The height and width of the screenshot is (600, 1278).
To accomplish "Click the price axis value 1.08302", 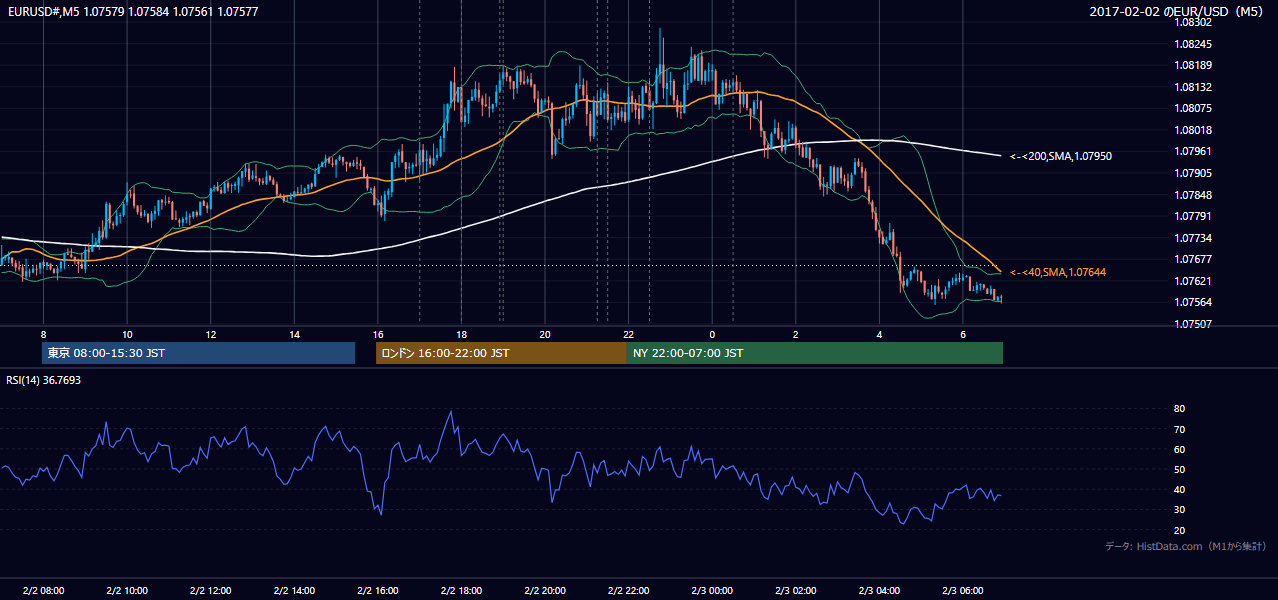I will click(1192, 22).
